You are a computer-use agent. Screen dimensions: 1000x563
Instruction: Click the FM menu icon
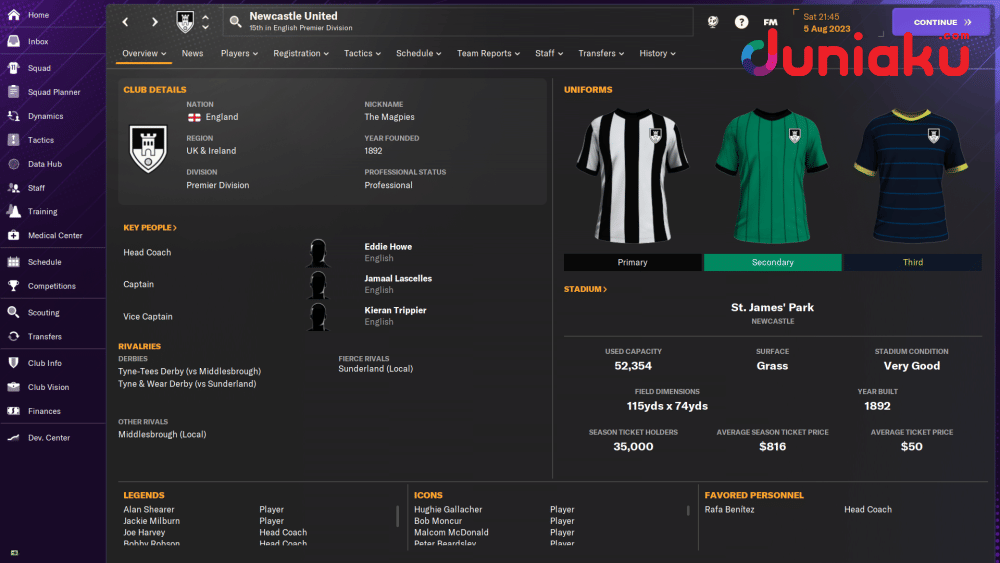(x=770, y=22)
